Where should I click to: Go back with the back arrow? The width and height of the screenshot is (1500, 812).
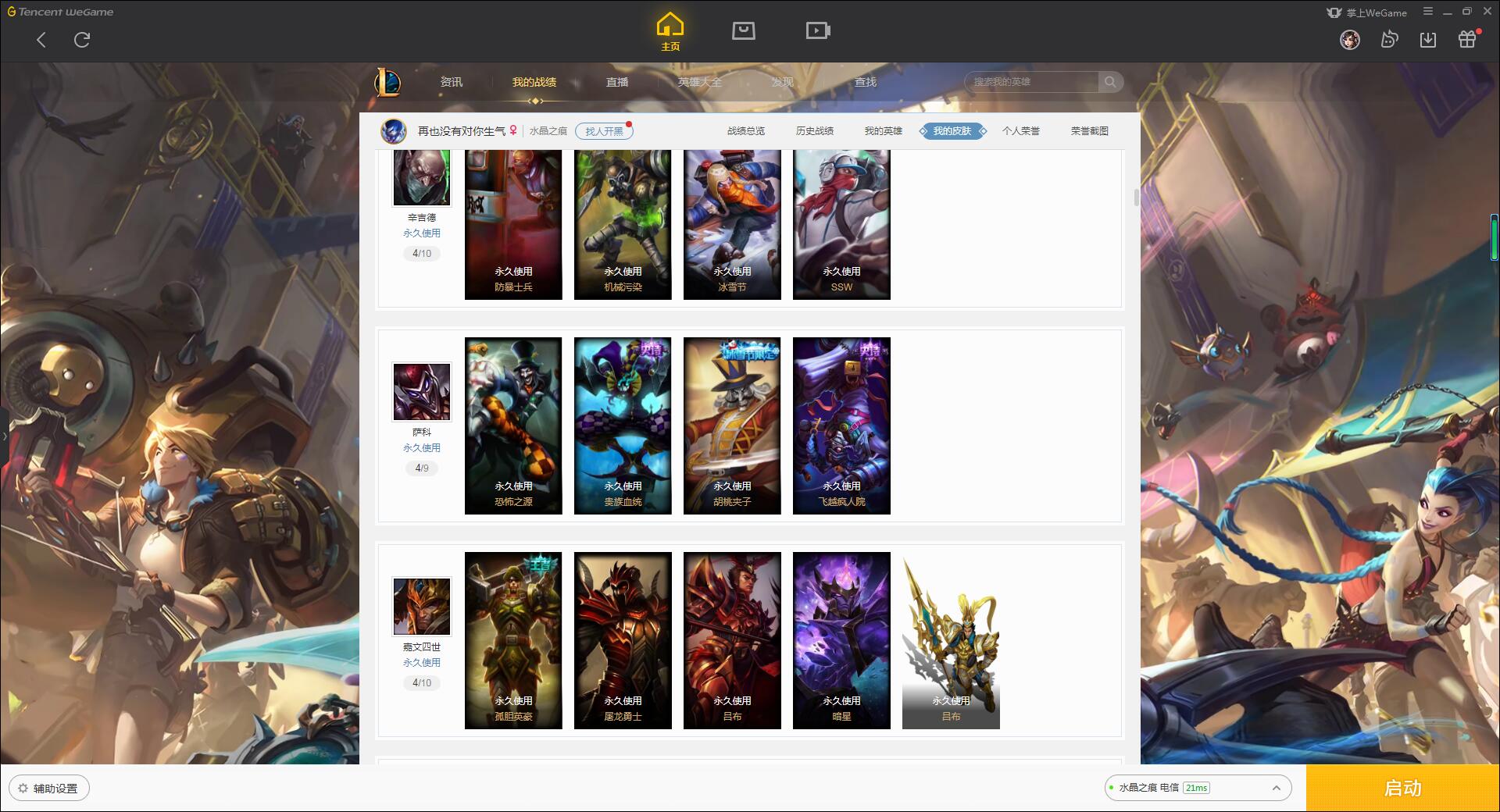[x=41, y=40]
